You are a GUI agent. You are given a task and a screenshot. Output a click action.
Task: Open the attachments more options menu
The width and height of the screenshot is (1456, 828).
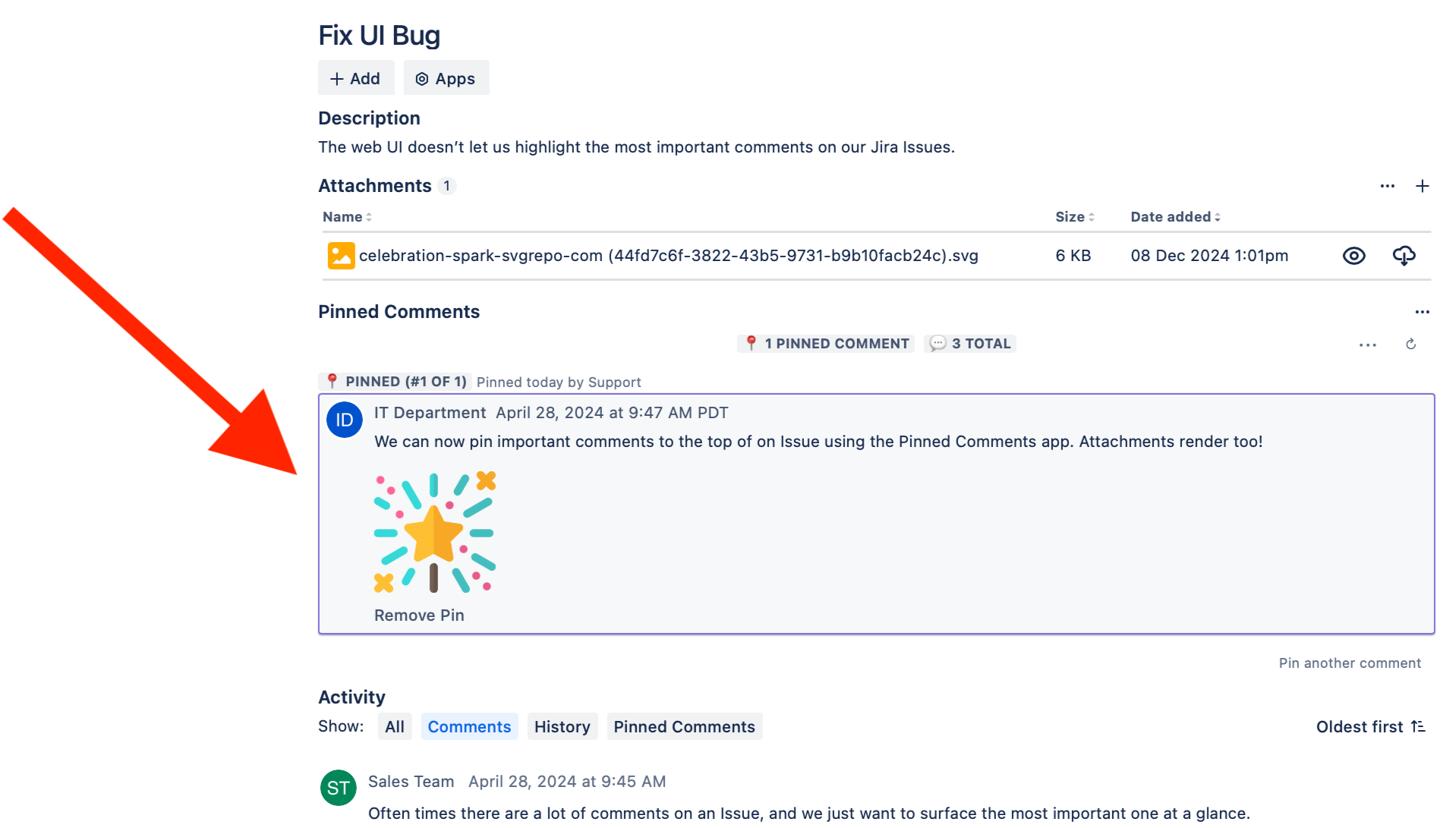tap(1387, 185)
